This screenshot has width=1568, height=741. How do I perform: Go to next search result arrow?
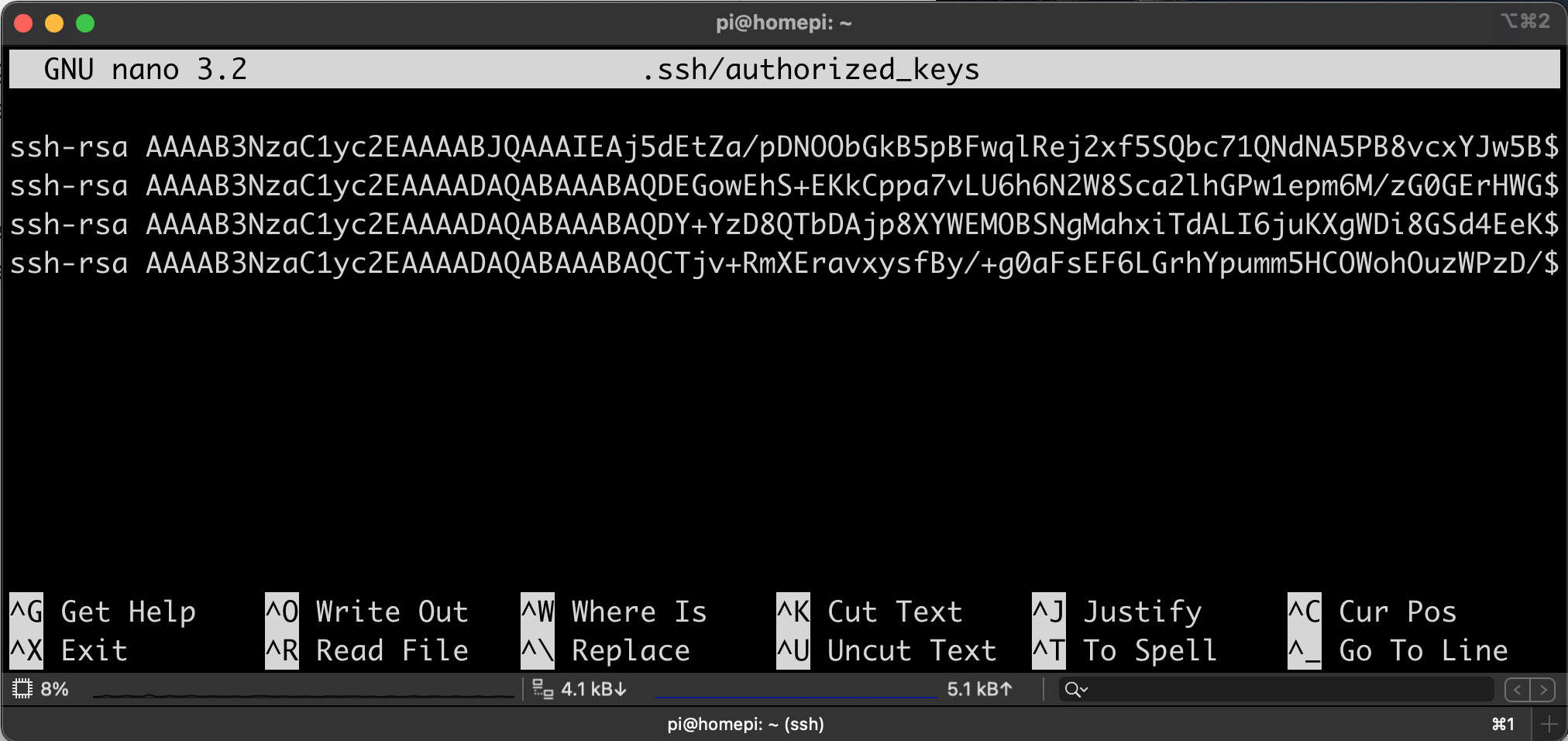[x=1542, y=689]
